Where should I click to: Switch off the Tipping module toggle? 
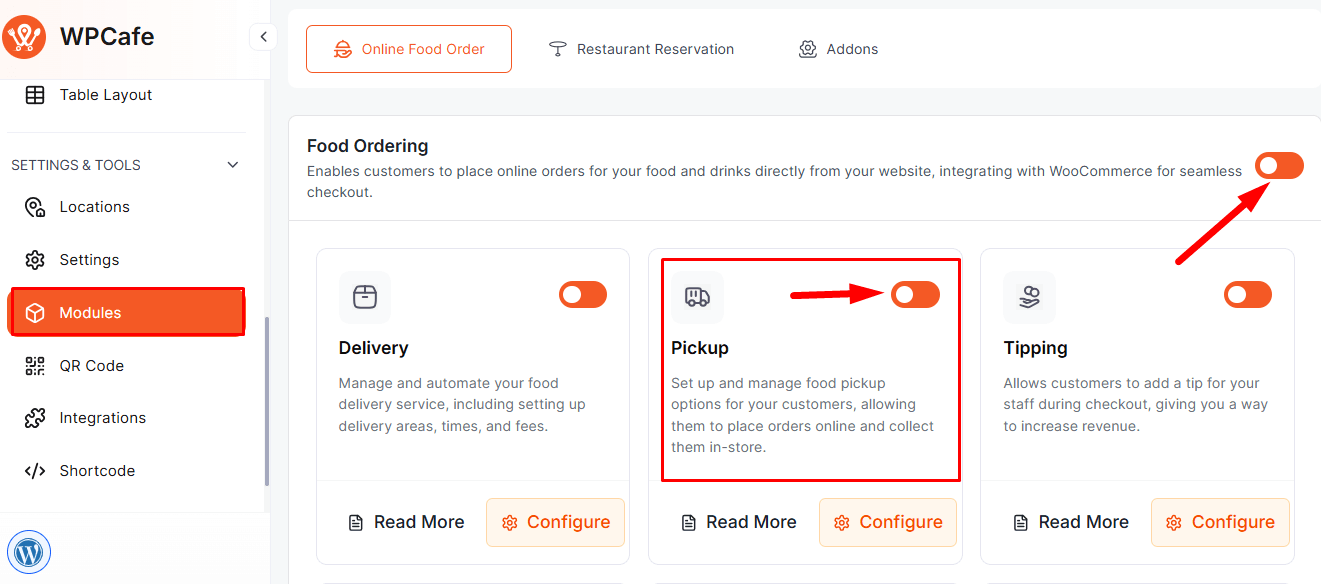(x=1247, y=294)
